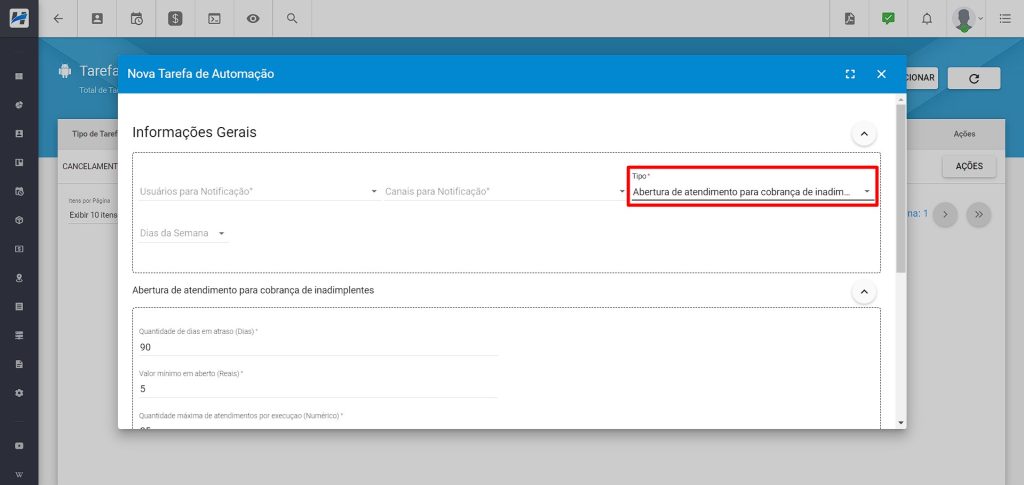
Task: Open the list menu at top right
Action: 1004,18
